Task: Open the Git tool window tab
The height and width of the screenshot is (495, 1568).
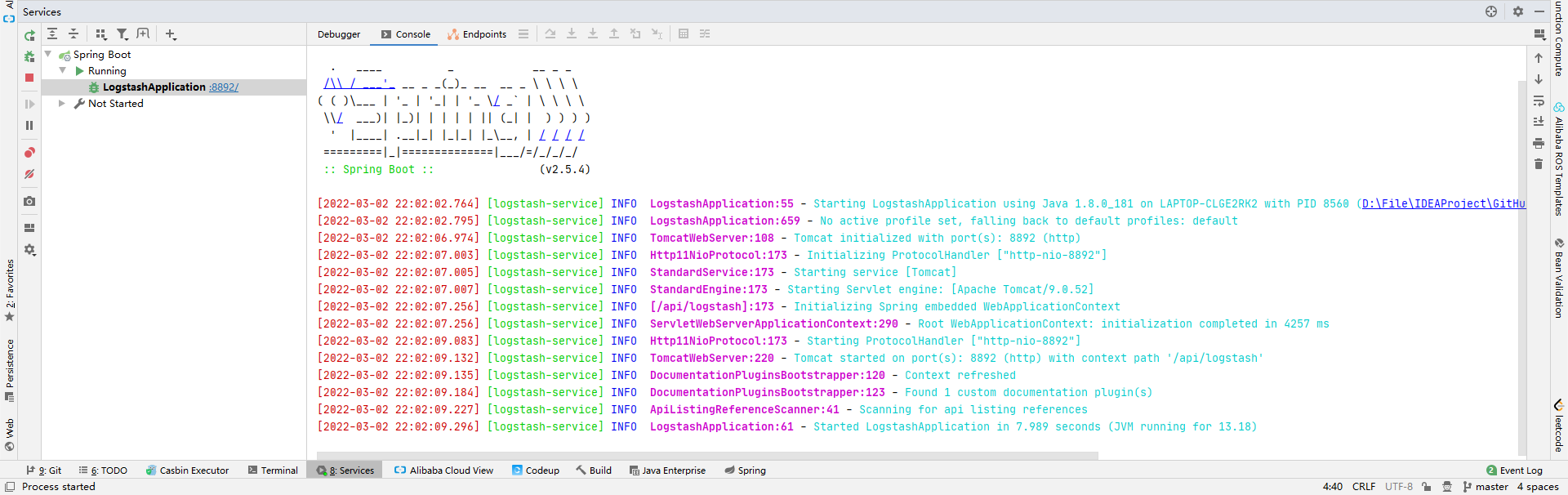Action: pos(44,470)
